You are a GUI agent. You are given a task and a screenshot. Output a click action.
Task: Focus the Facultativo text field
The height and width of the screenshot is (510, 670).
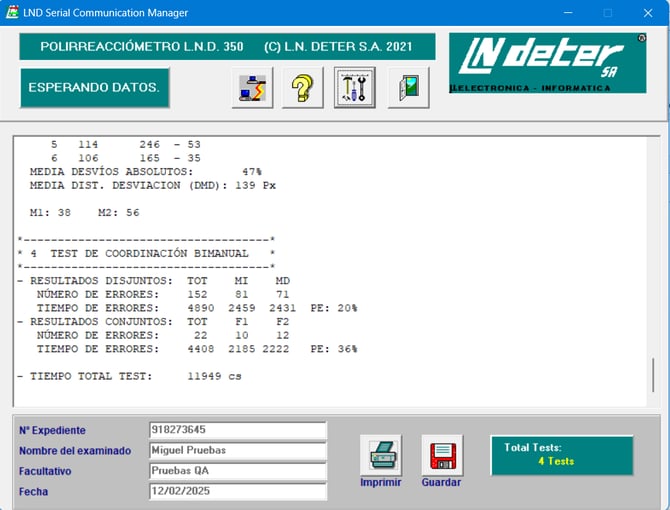coord(237,471)
